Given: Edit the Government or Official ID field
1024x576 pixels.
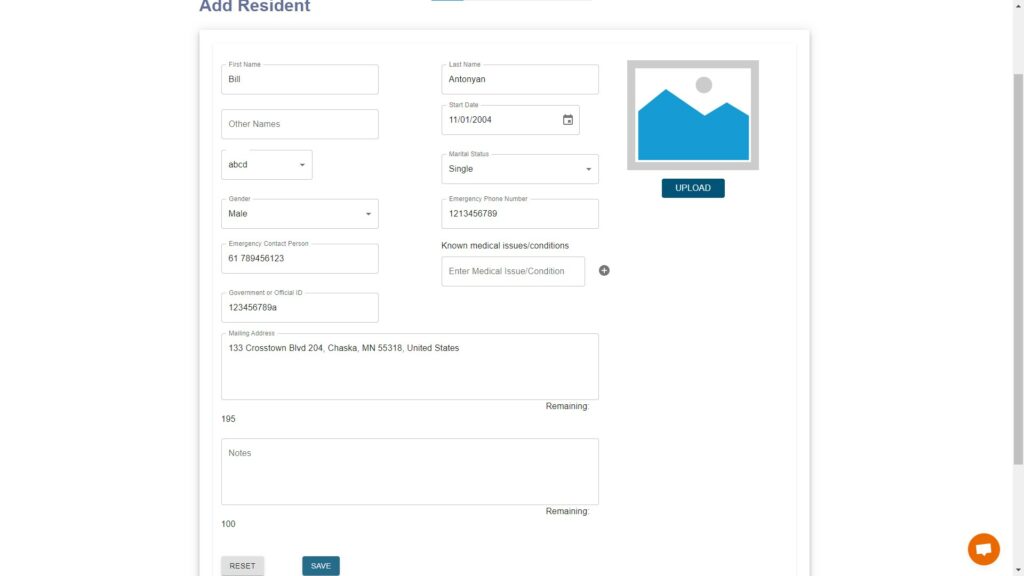Looking at the screenshot, I should (300, 308).
